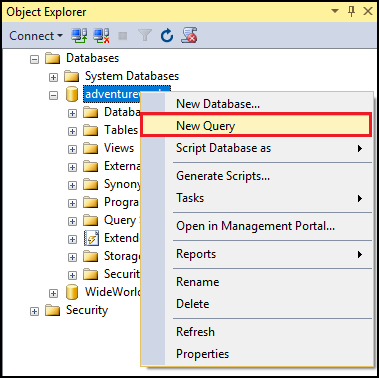Expand the External Resources folder node

72,167
